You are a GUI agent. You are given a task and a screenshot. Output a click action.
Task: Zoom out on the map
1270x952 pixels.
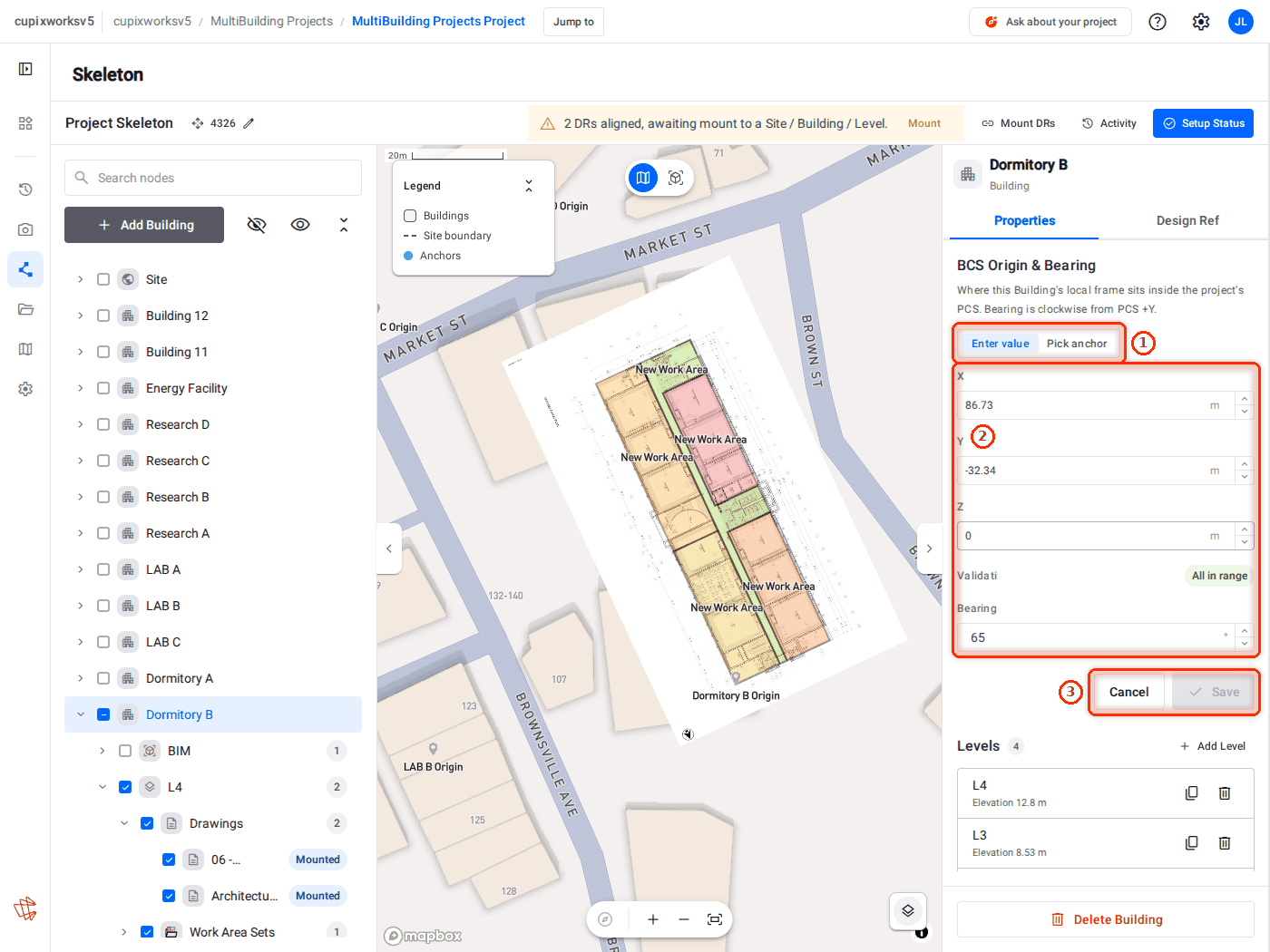(x=684, y=919)
